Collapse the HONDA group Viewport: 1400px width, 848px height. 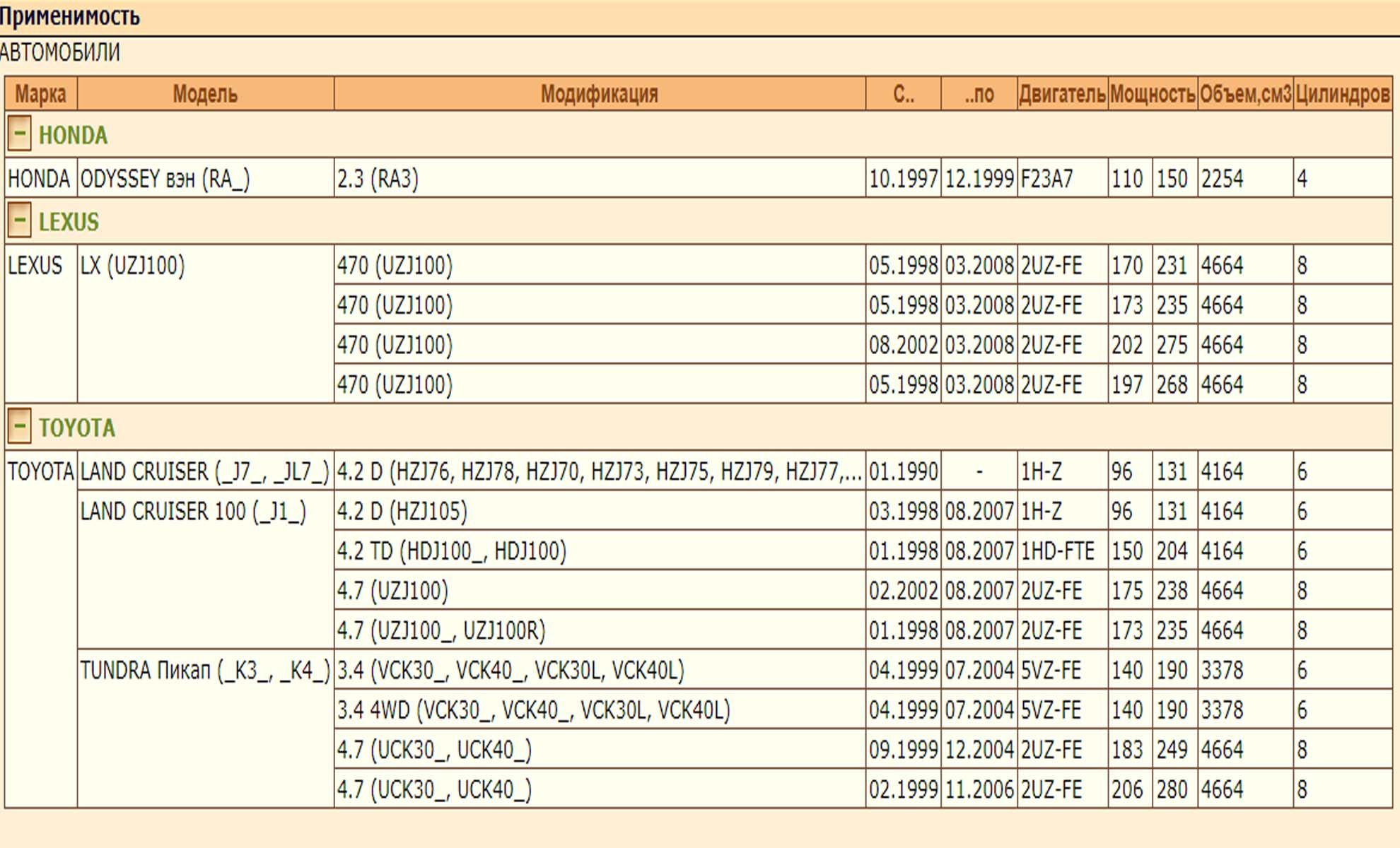pos(19,134)
